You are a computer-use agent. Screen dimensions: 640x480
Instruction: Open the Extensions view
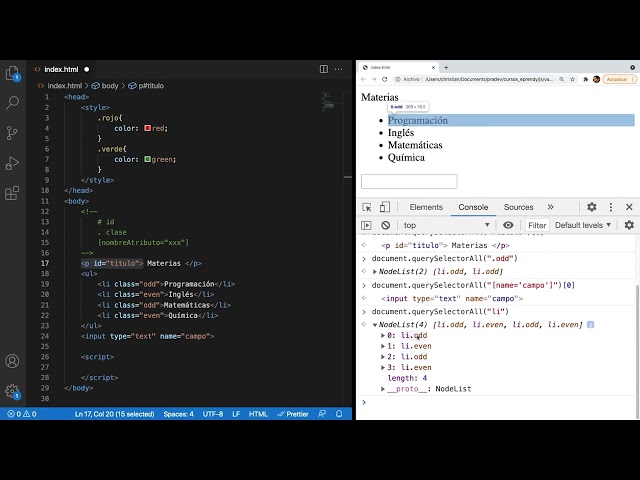[x=13, y=193]
